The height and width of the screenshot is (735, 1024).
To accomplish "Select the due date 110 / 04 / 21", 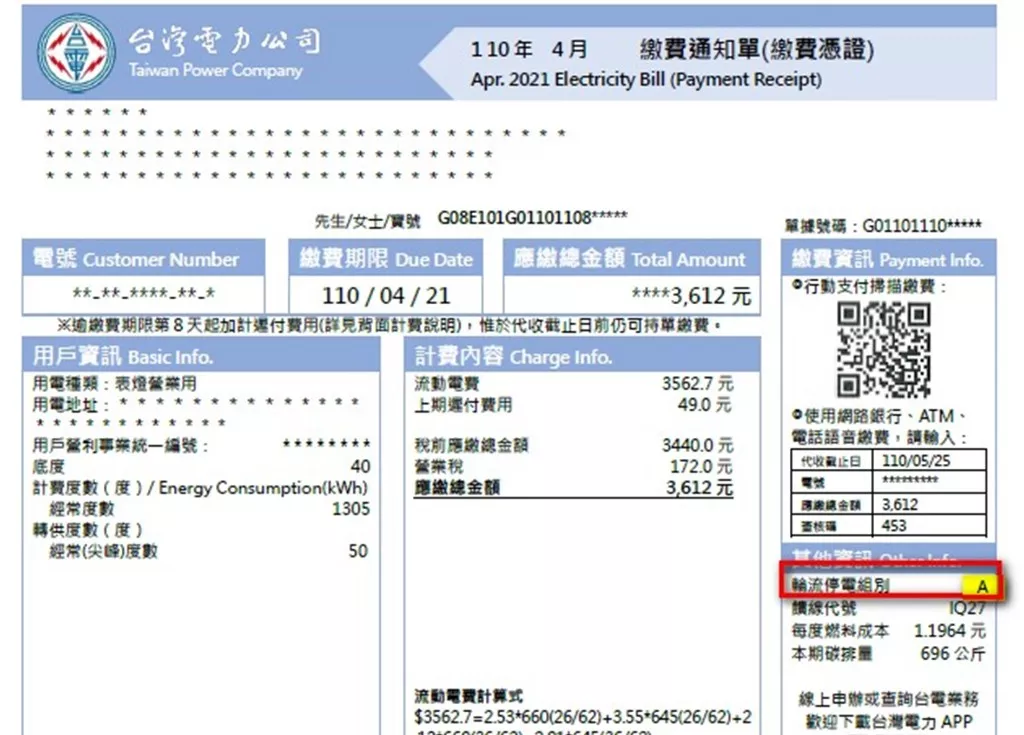I will click(386, 296).
